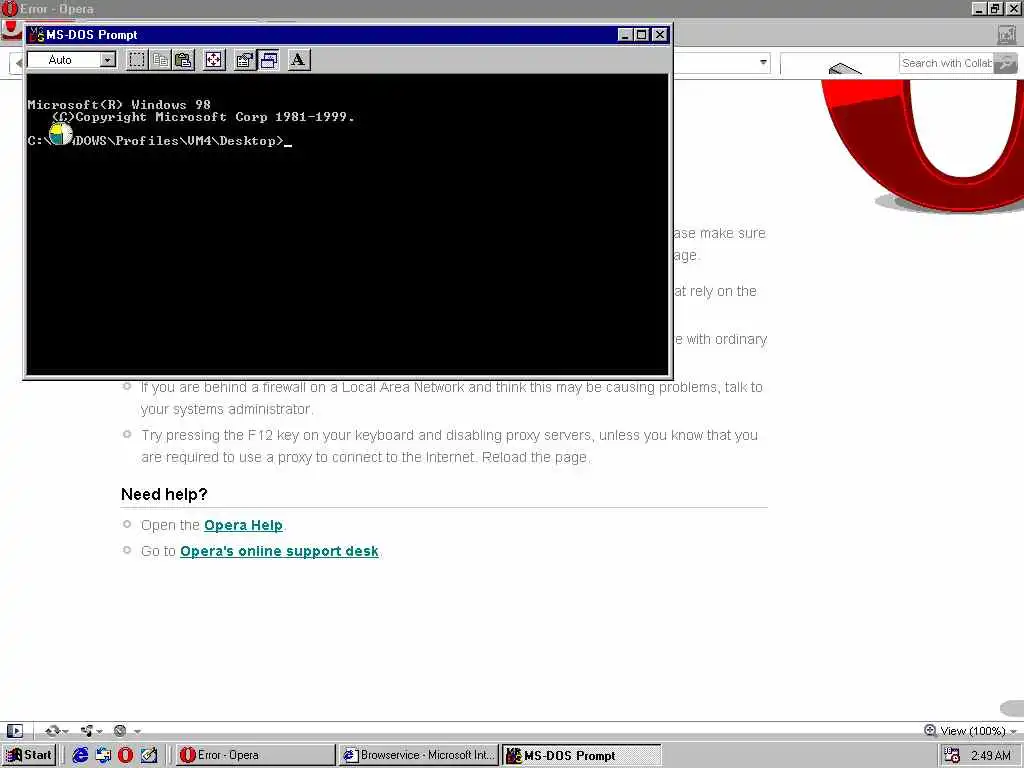Open the View (100%) zoom dropdown
Image resolution: width=1024 pixels, height=768 pixels.
[x=978, y=731]
